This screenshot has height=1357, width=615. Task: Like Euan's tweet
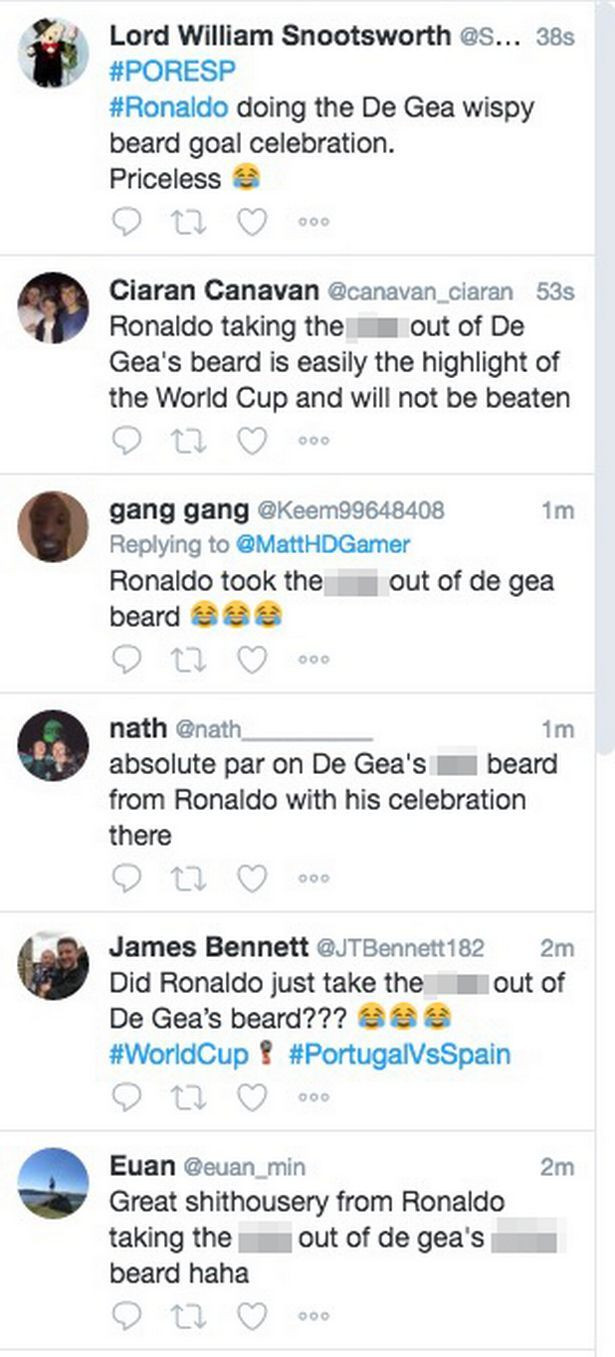(252, 1315)
